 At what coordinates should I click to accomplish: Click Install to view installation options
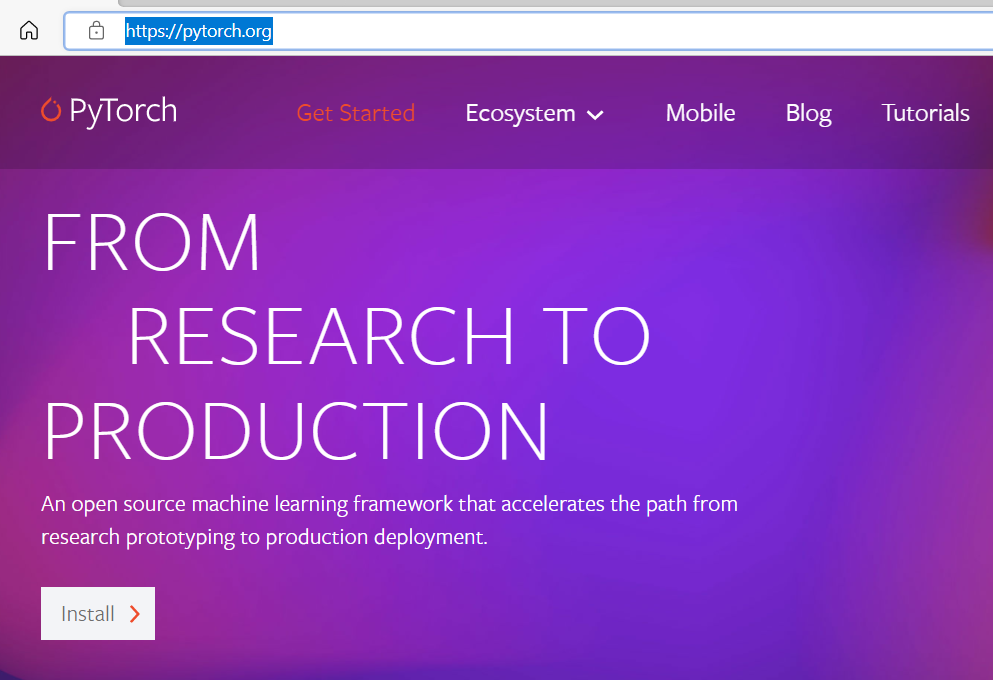[x=97, y=613]
